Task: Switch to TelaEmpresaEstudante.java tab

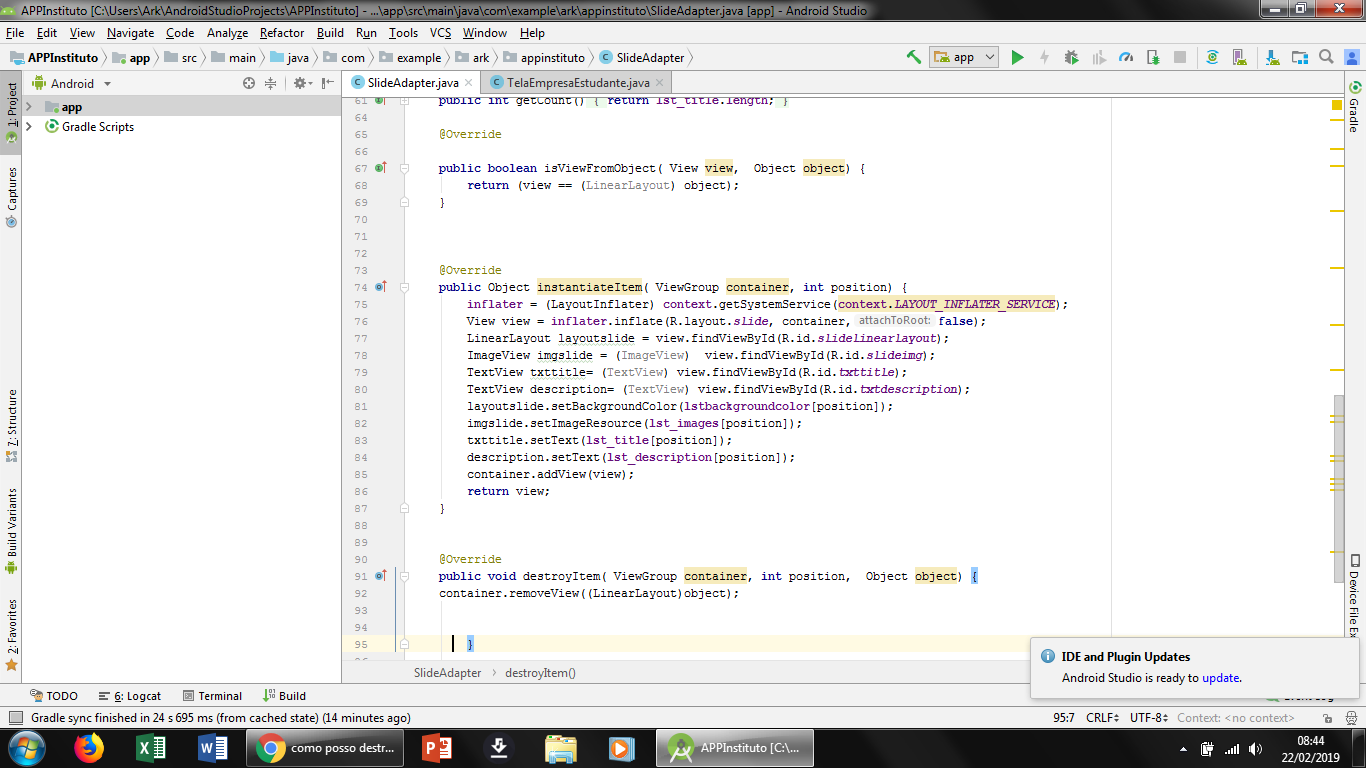Action: (x=578, y=83)
